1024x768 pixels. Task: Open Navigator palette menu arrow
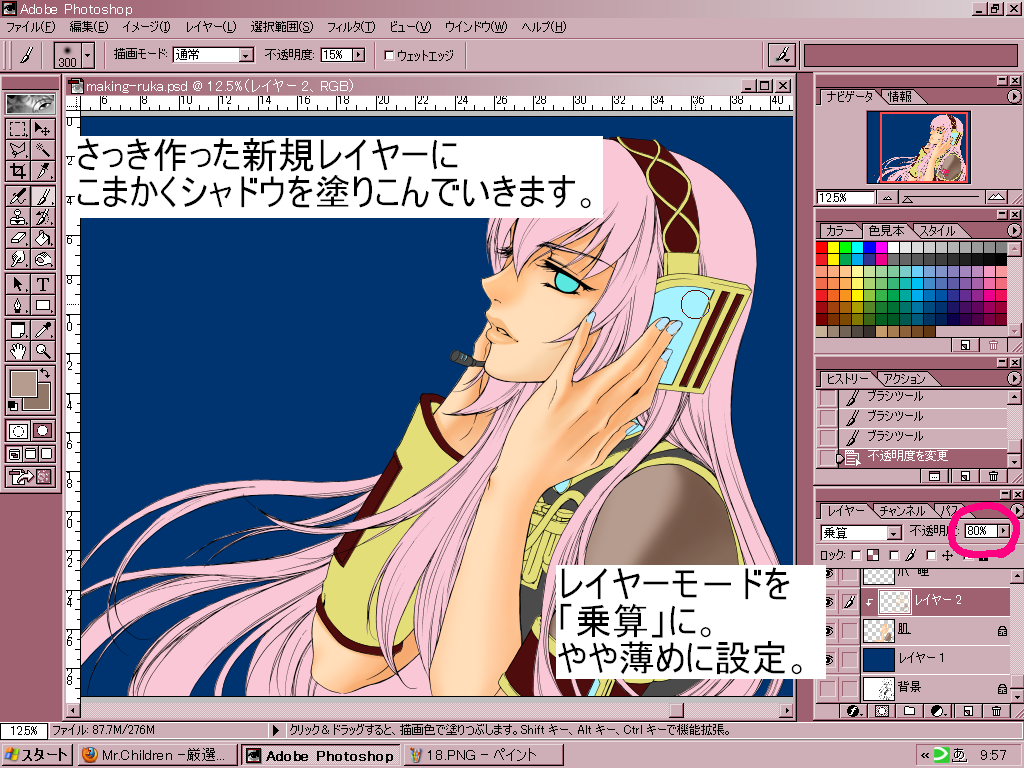(x=1013, y=97)
